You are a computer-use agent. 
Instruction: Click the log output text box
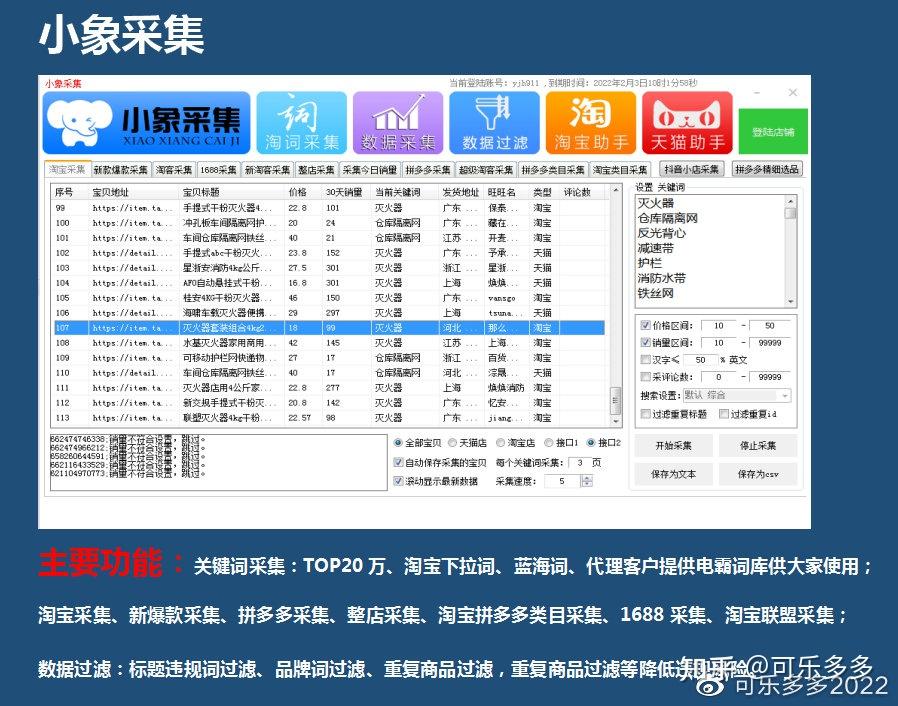[219, 463]
